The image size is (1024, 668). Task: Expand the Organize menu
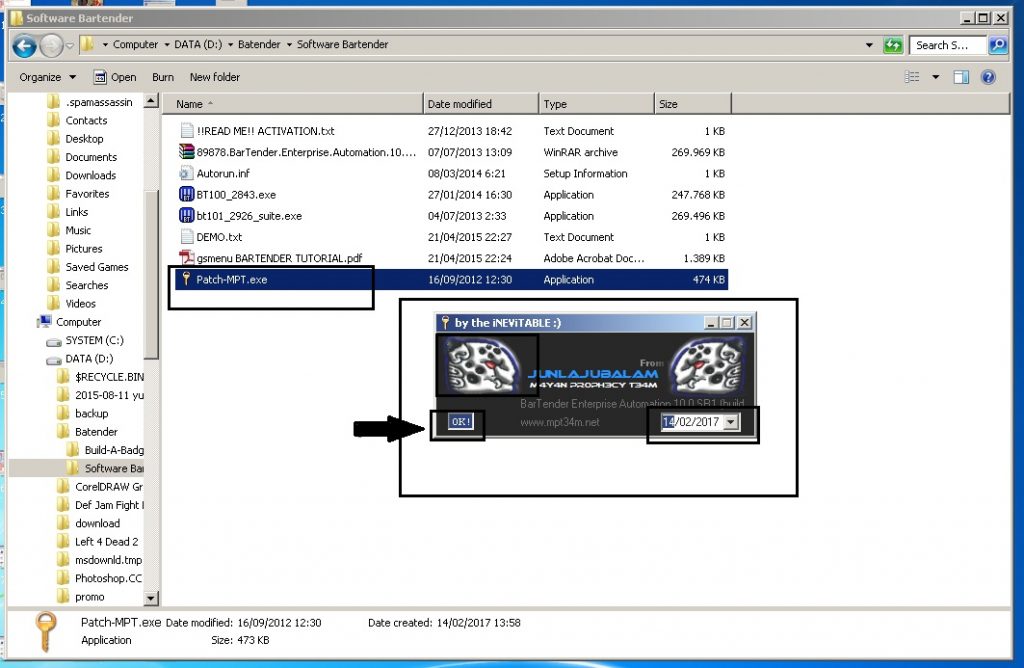(x=47, y=77)
